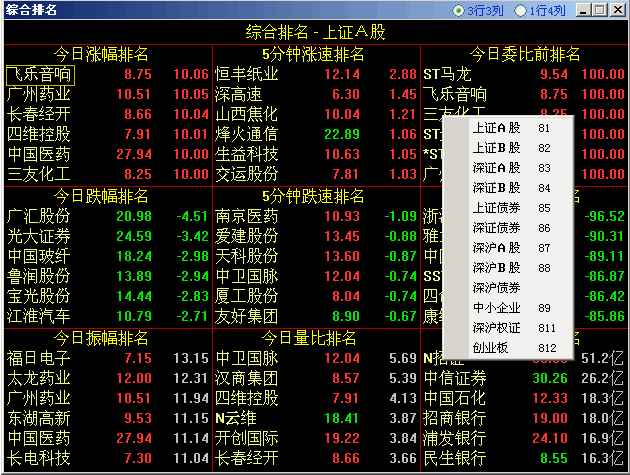Choose 中小企业 from the popup menu
The image size is (630, 475).
508,308
